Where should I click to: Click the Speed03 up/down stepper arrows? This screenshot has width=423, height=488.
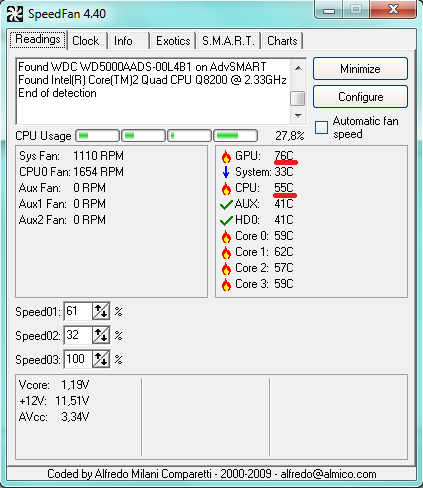click(x=101, y=359)
